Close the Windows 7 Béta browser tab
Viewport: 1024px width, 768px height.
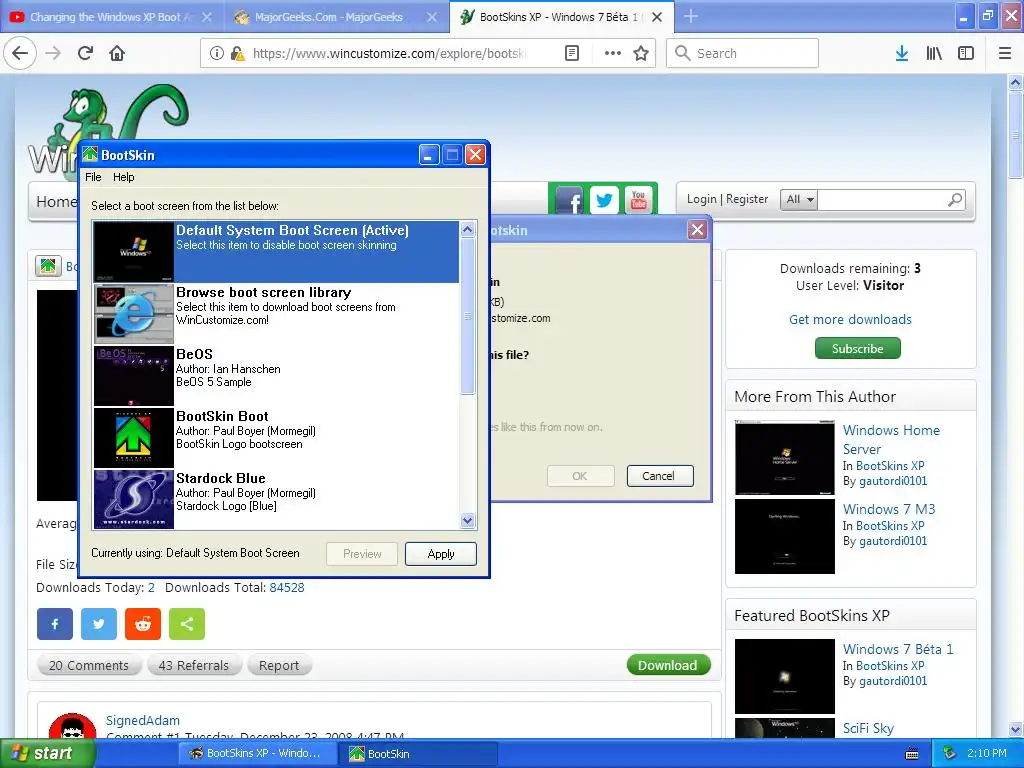click(x=658, y=17)
